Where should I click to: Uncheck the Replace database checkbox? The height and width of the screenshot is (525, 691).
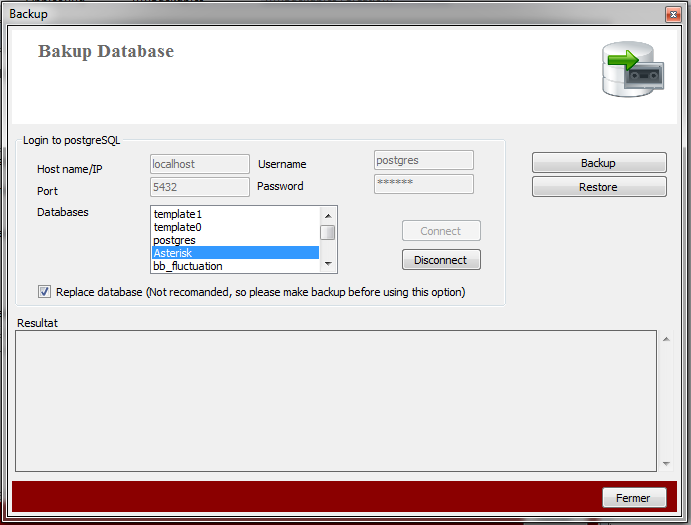pos(44,292)
